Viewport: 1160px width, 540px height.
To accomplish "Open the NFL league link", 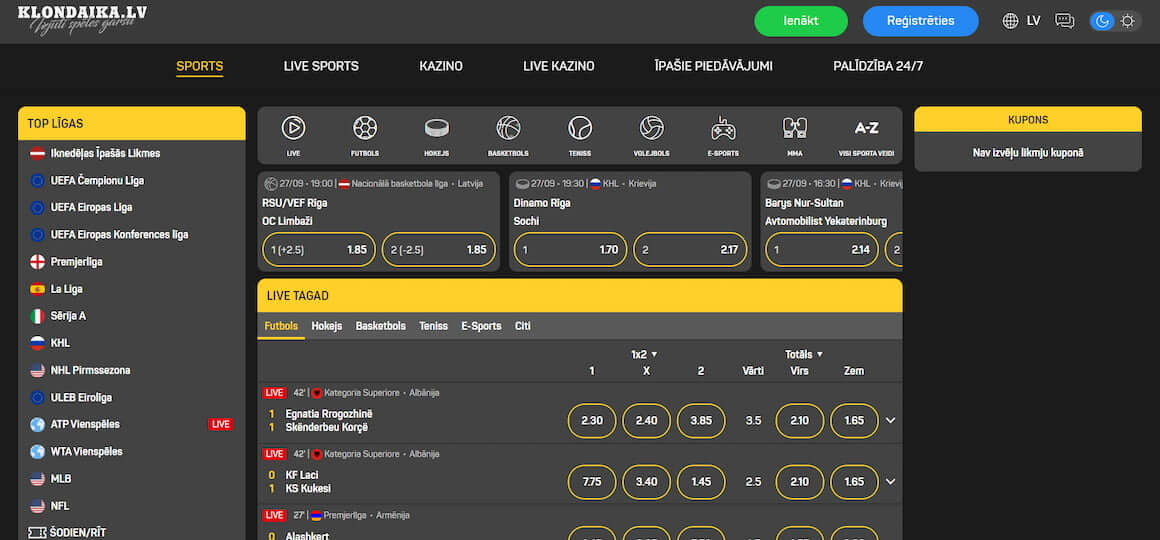I will pos(60,506).
